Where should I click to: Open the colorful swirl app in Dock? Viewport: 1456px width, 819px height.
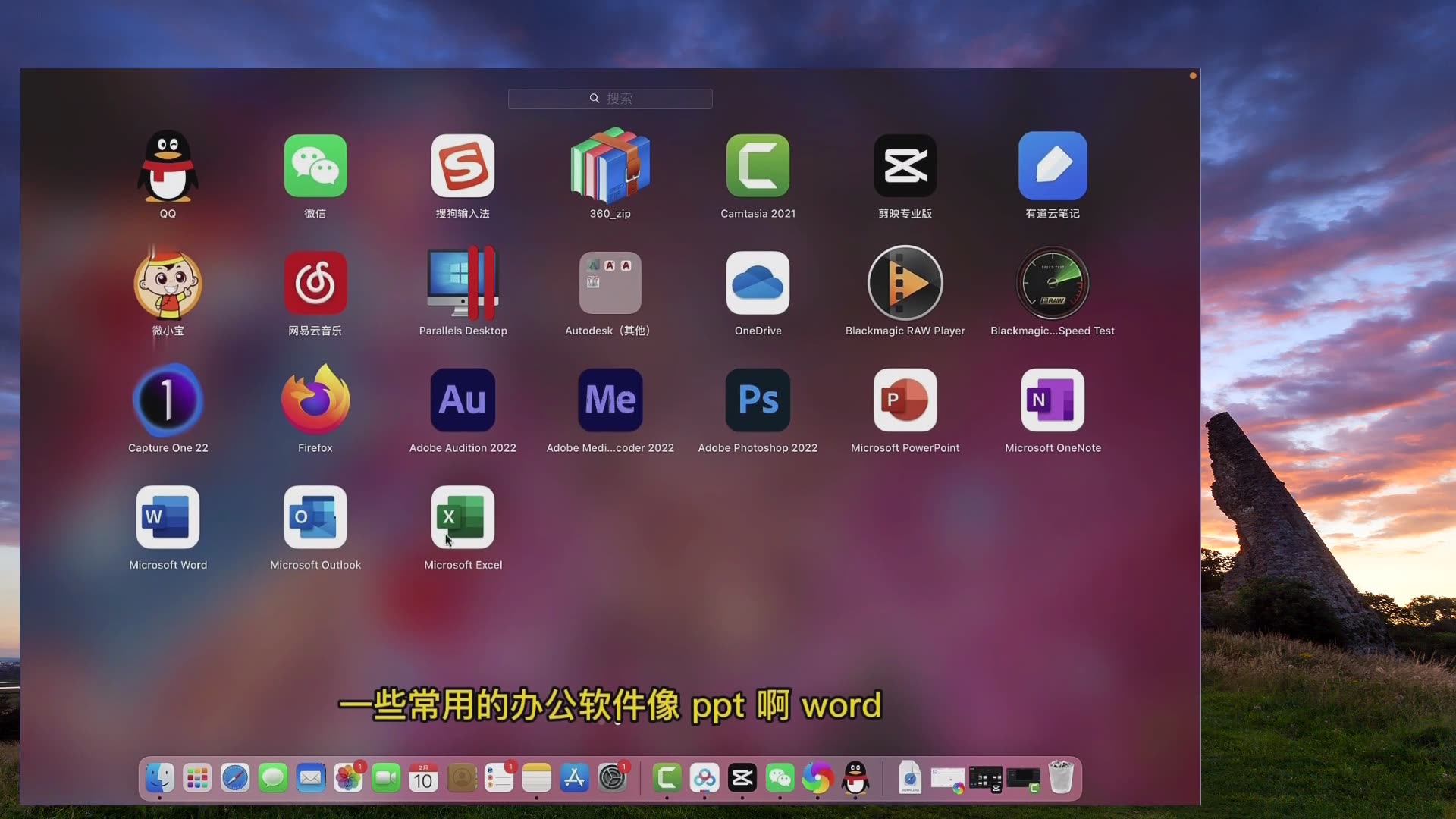pos(817,778)
